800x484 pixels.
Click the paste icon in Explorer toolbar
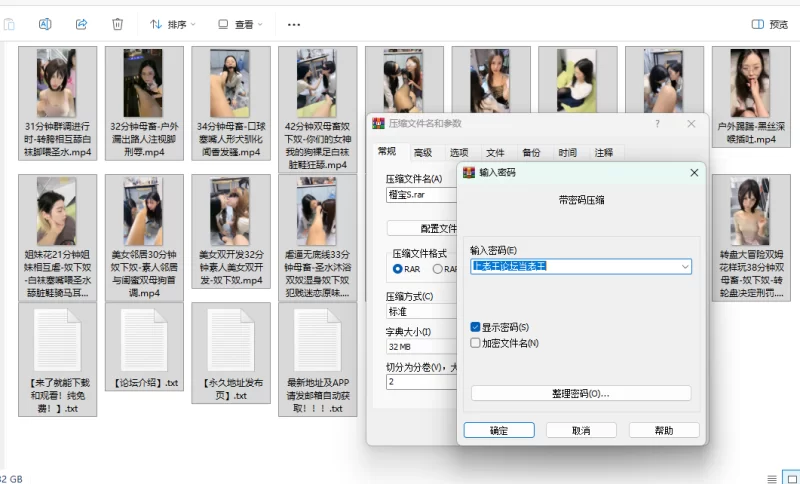point(9,24)
